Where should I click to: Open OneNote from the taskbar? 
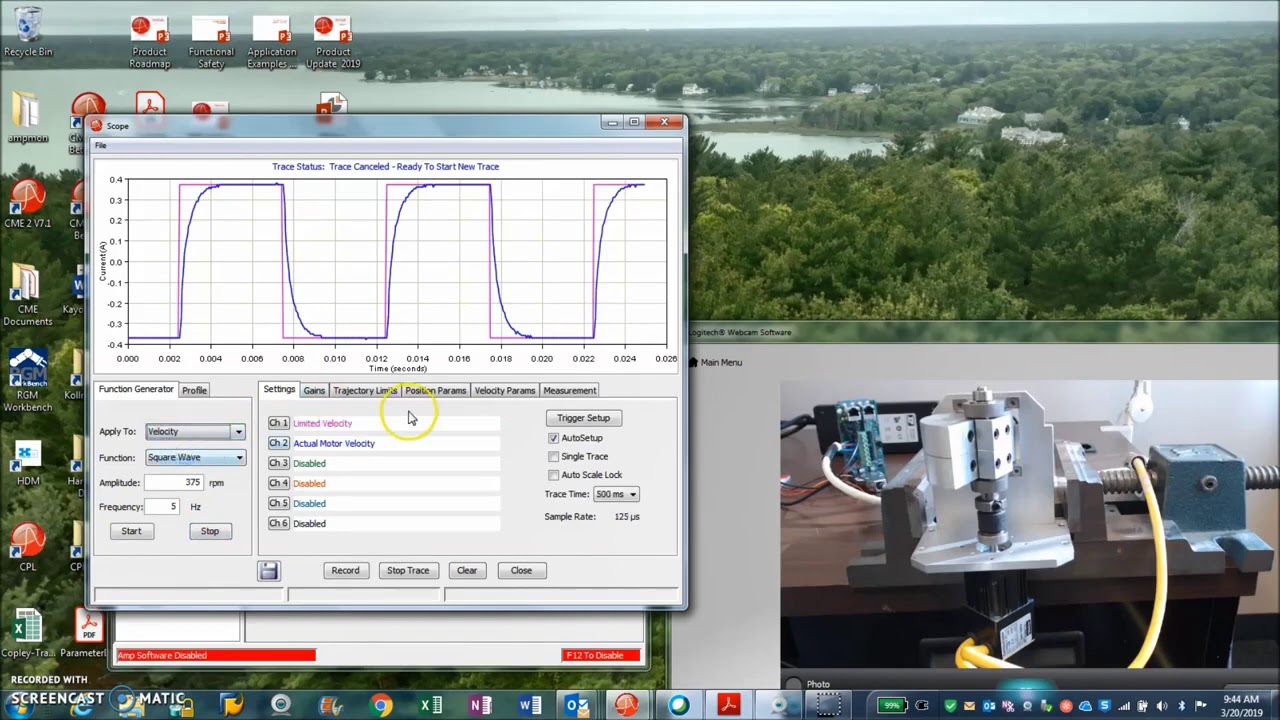point(480,706)
